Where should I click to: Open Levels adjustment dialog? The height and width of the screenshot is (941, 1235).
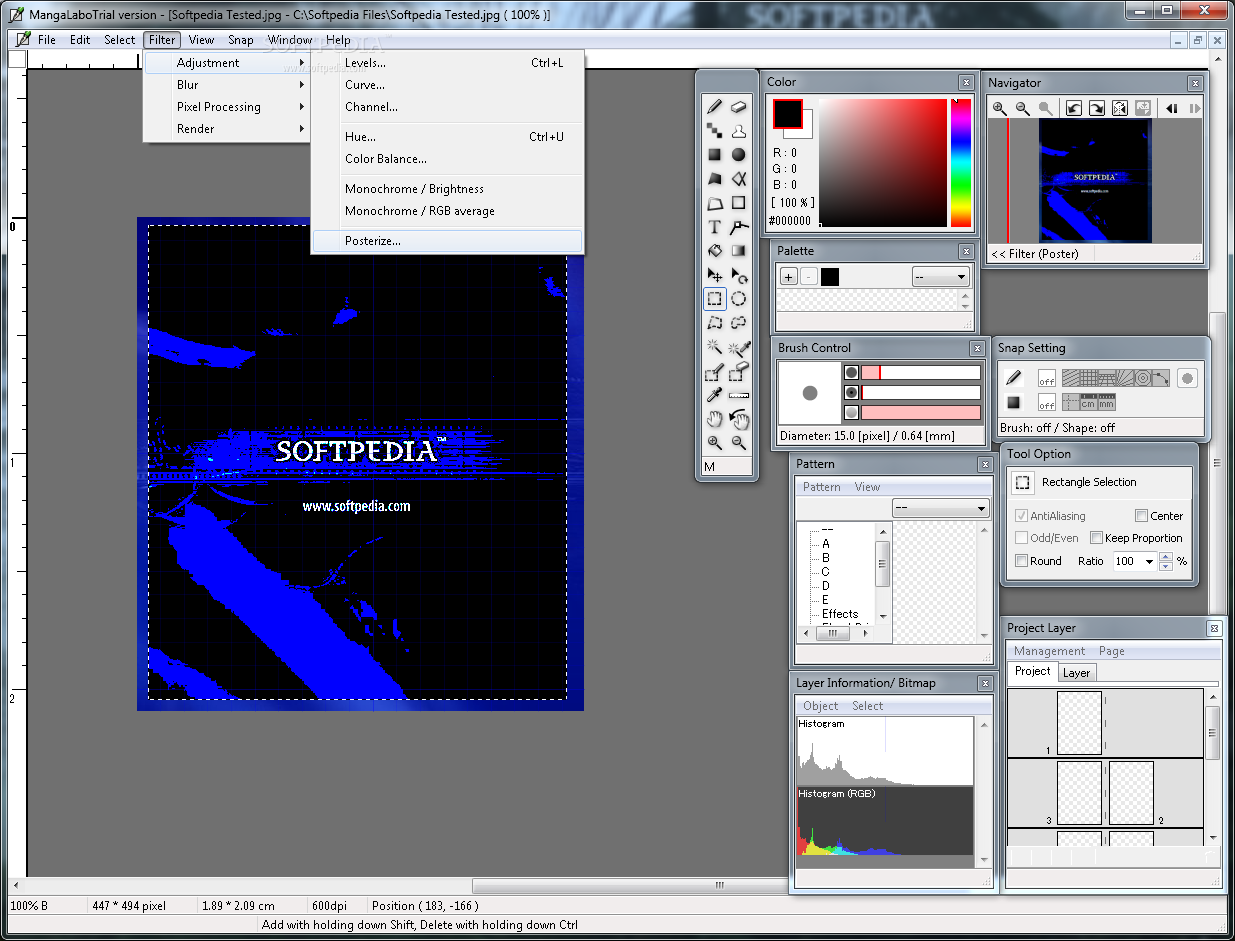coord(447,63)
